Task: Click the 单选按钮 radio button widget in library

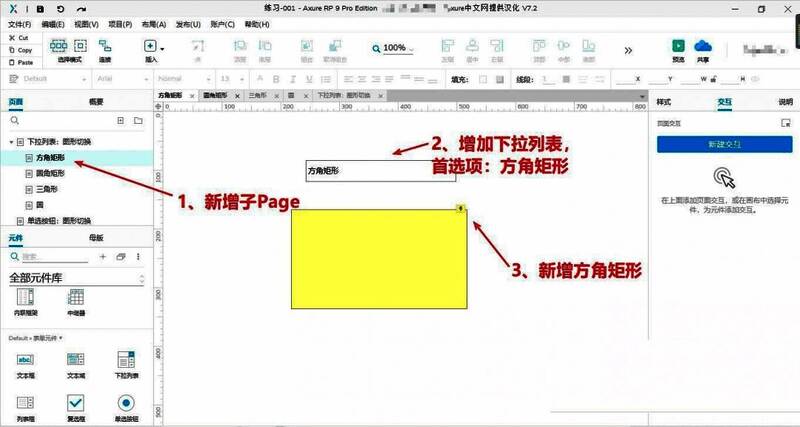Action: 126,403
